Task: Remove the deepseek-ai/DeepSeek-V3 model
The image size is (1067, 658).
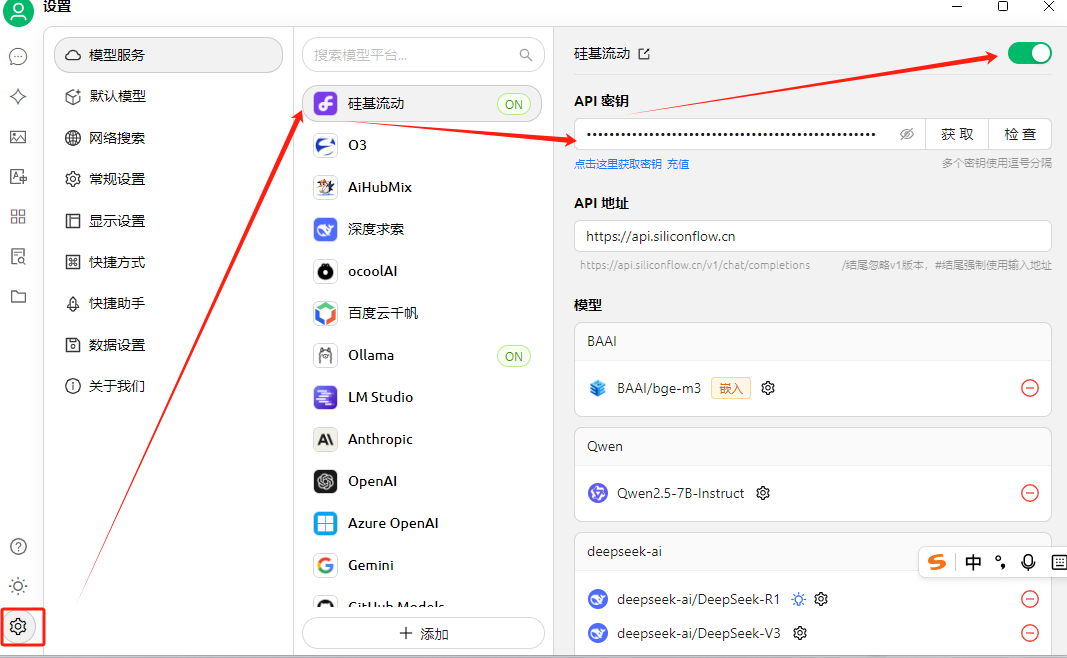Action: (1030, 633)
